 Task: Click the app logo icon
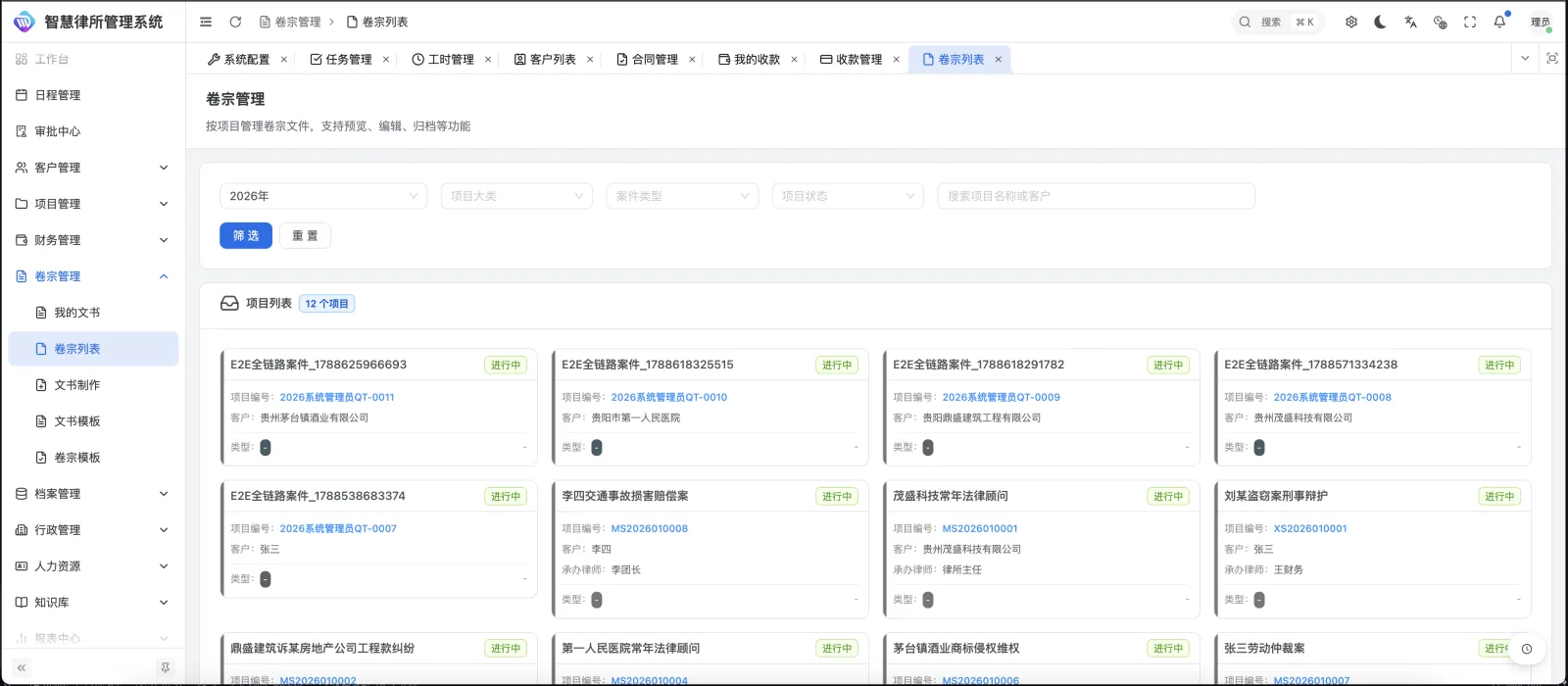pos(24,22)
